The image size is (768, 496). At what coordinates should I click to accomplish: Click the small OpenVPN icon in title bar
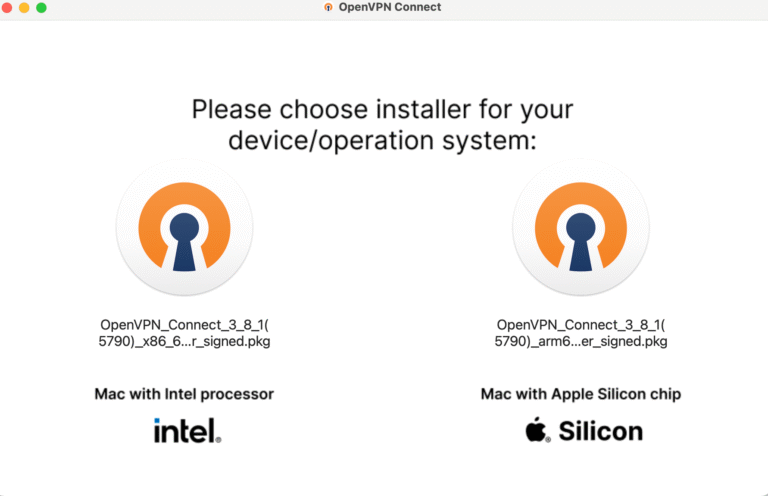tap(328, 7)
